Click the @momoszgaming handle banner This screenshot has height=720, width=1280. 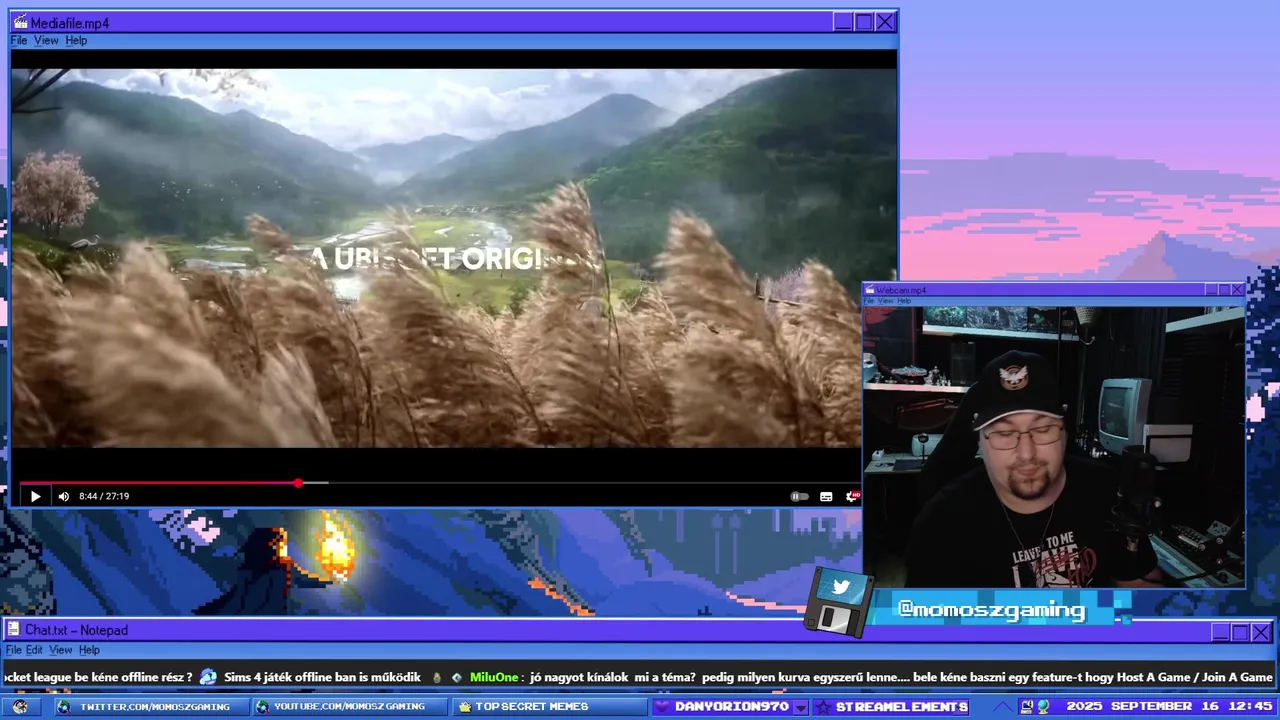coord(991,610)
